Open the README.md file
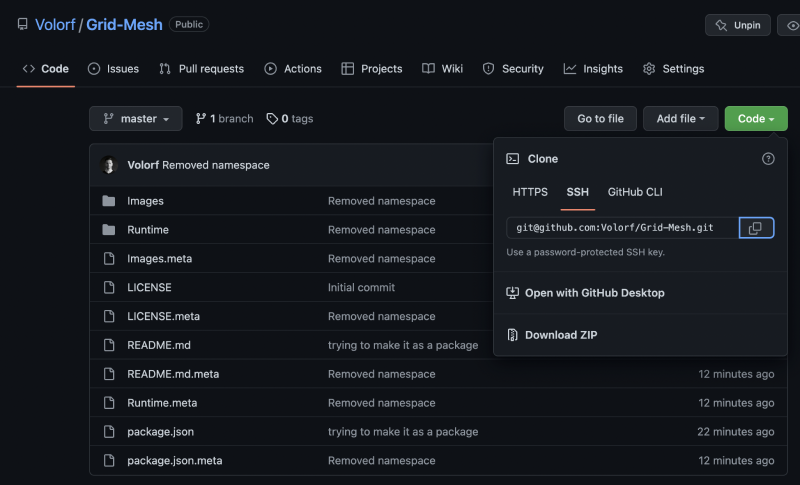800x485 pixels. tap(159, 345)
